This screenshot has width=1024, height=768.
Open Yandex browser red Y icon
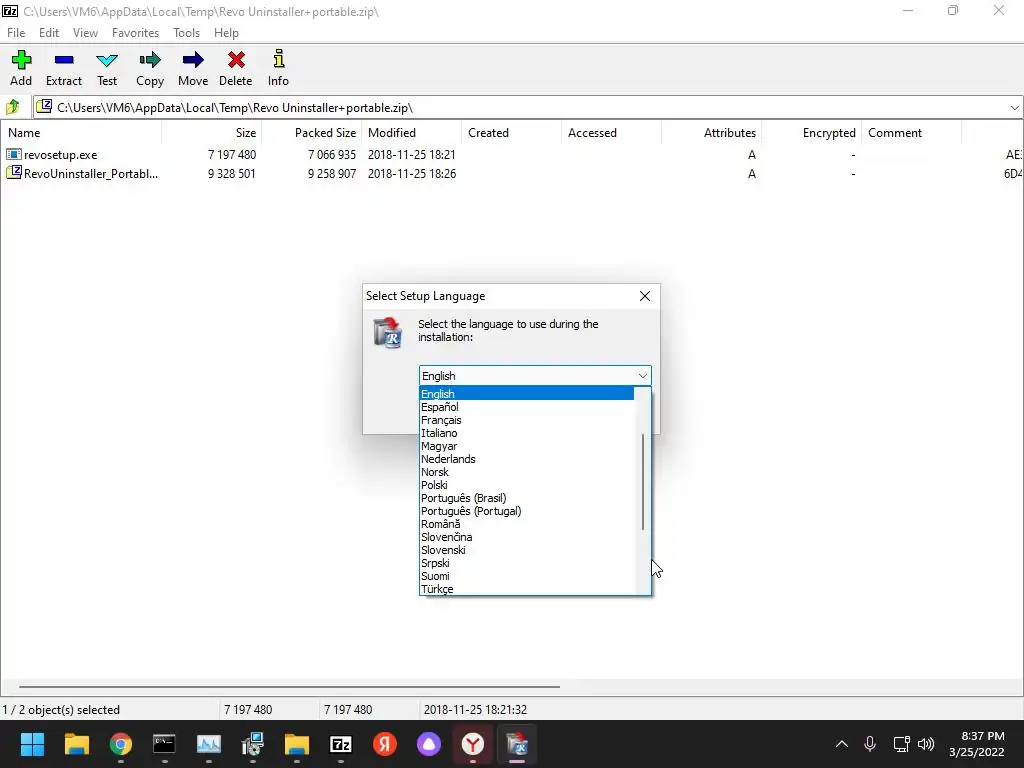(473, 744)
